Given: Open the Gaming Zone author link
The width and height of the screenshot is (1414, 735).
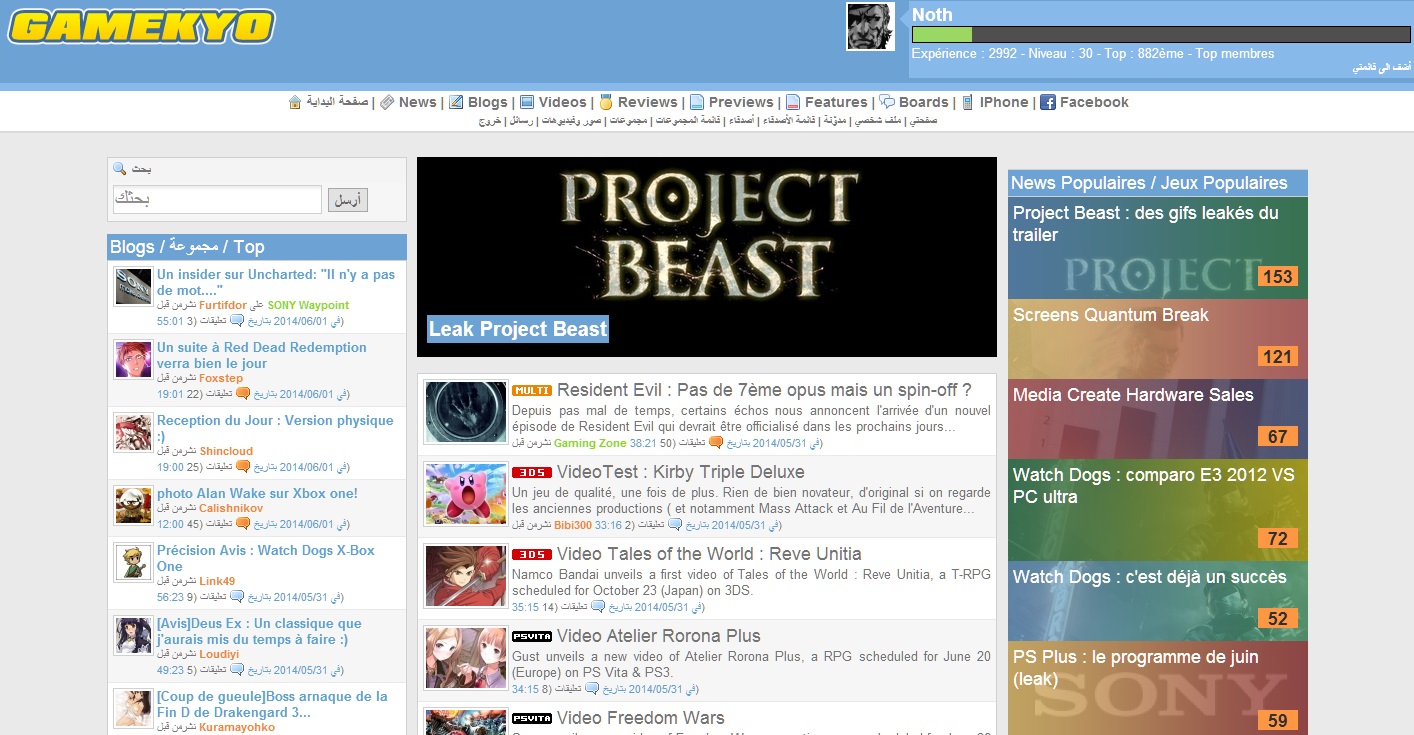Looking at the screenshot, I should 590,443.
